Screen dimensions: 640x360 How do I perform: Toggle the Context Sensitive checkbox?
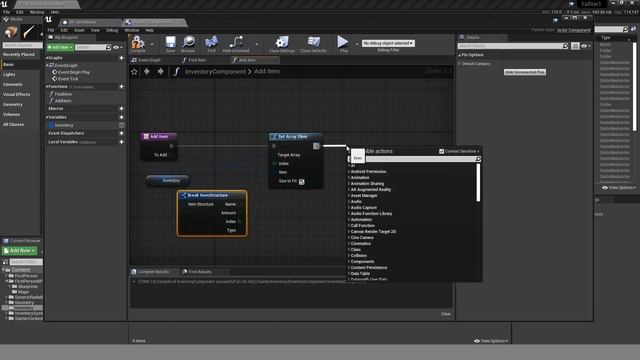[x=441, y=151]
